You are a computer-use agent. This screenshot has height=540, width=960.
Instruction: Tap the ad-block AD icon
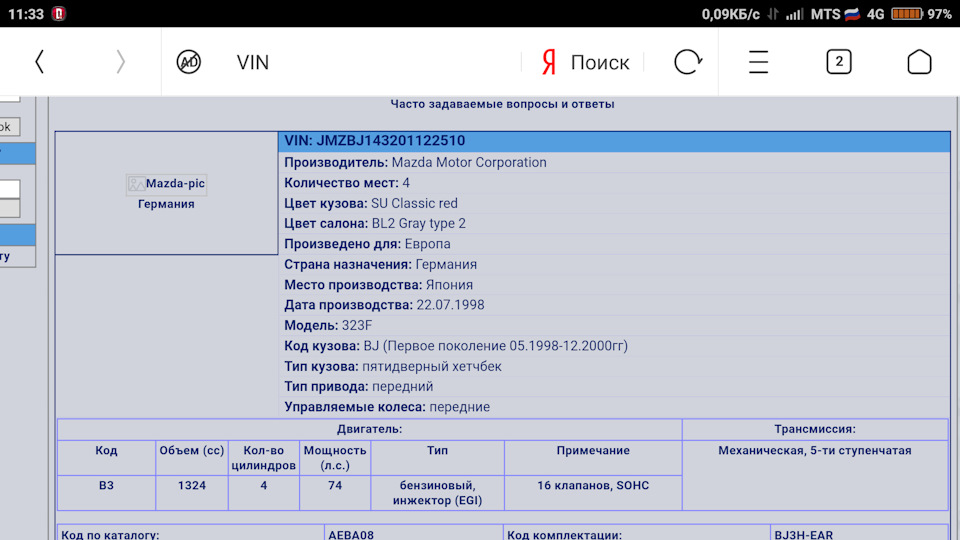(x=189, y=62)
